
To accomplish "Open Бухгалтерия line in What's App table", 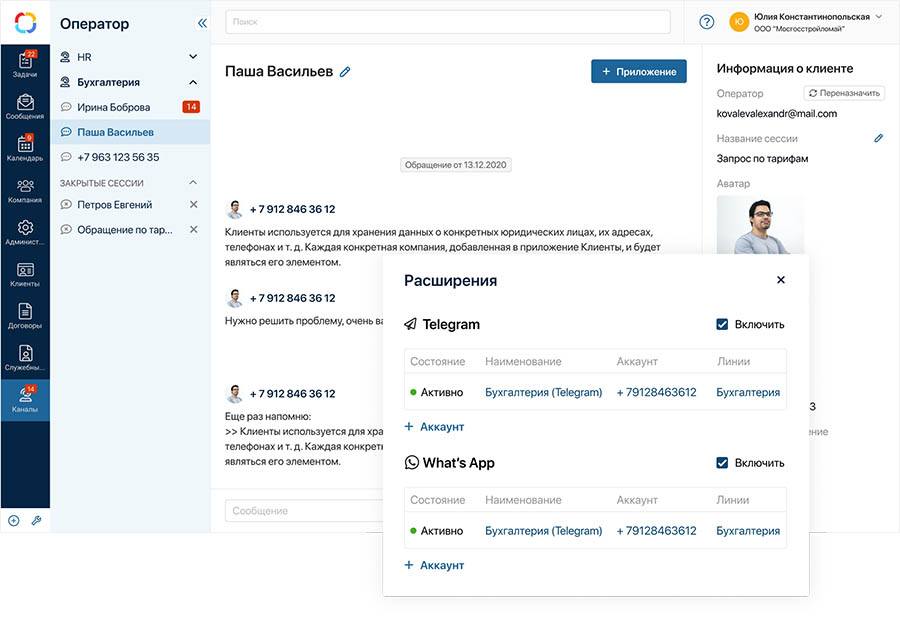I will coord(748,531).
